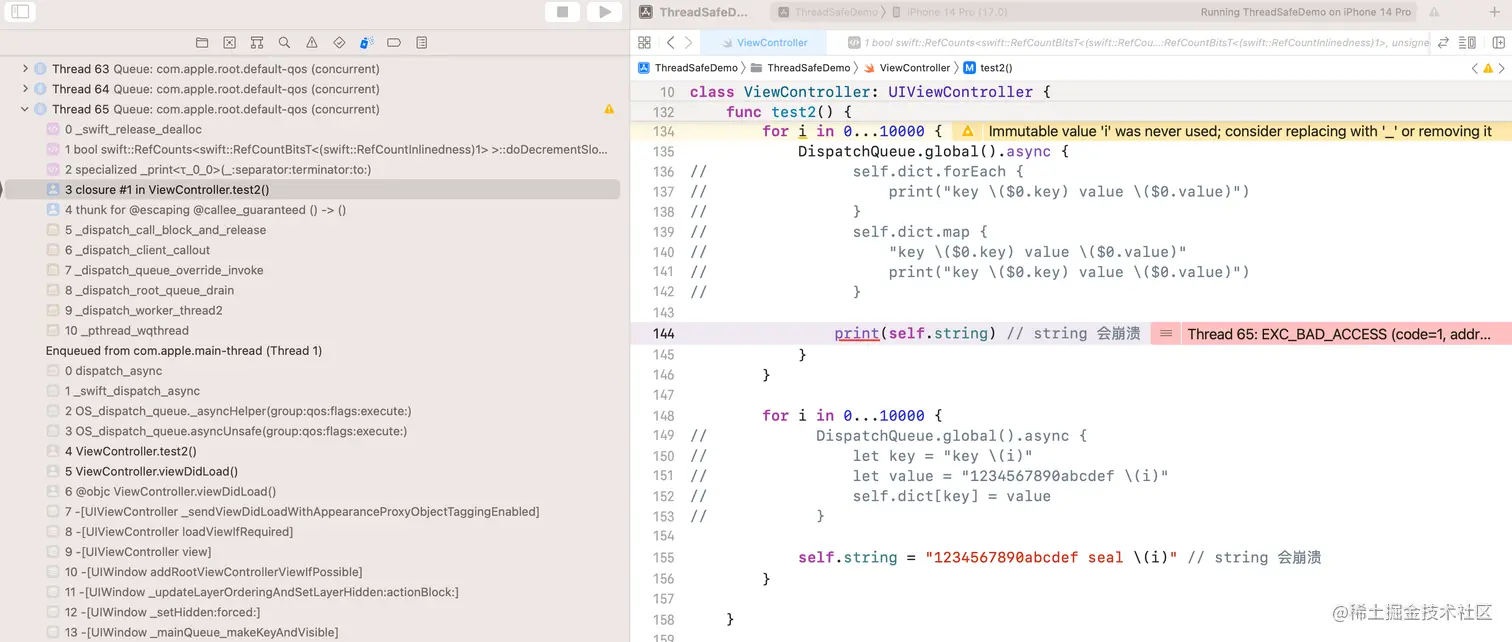Click ViewController in the jump bar
Image resolution: width=1512 pixels, height=642 pixels.
coord(907,68)
